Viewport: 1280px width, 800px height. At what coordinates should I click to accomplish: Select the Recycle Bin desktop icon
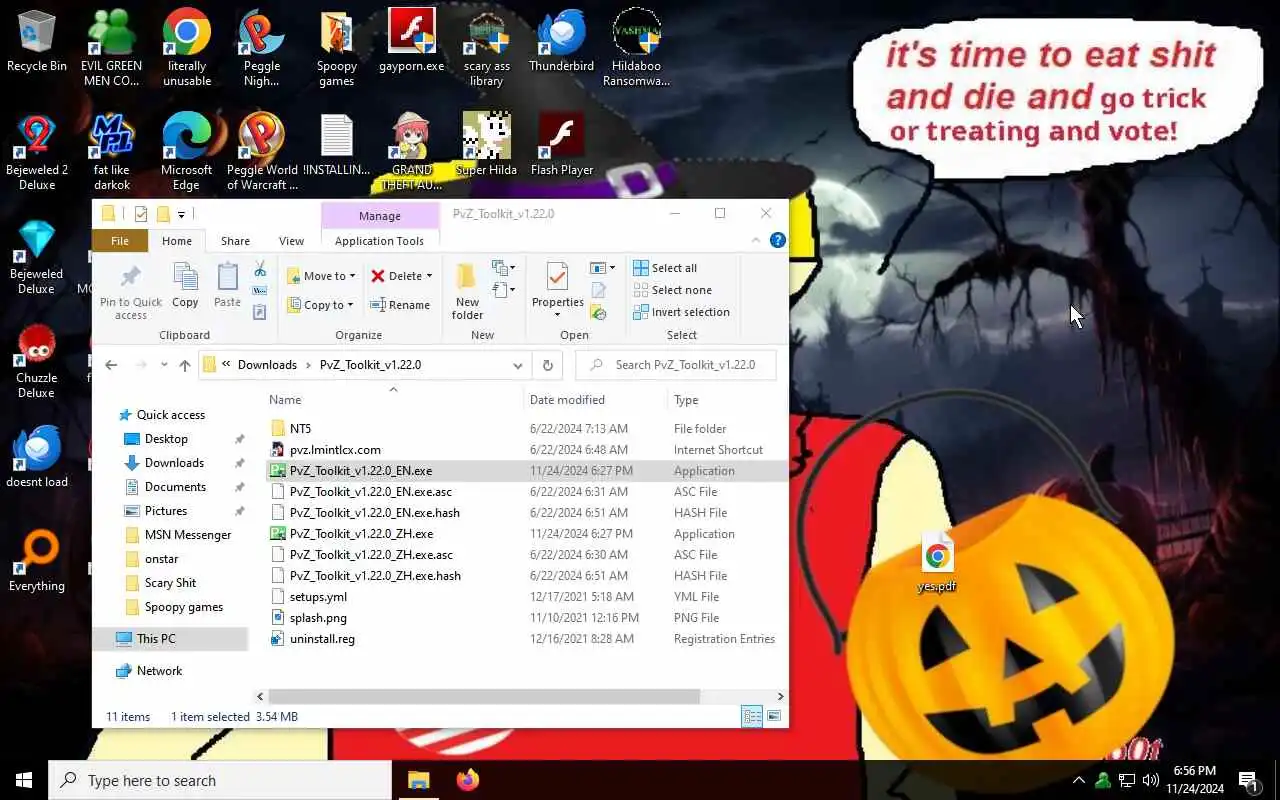tap(37, 42)
